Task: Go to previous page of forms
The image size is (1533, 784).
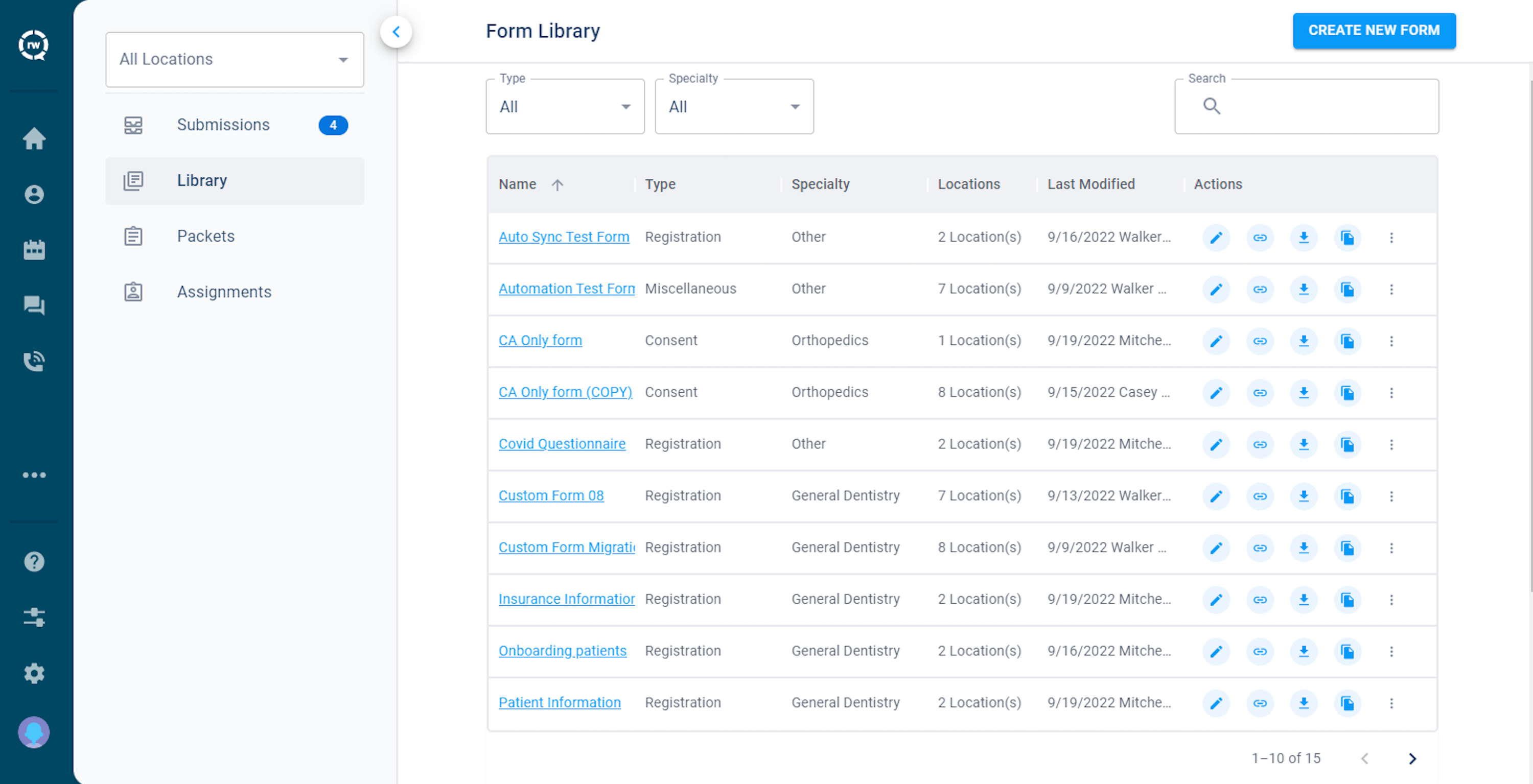Action: click(x=1364, y=758)
